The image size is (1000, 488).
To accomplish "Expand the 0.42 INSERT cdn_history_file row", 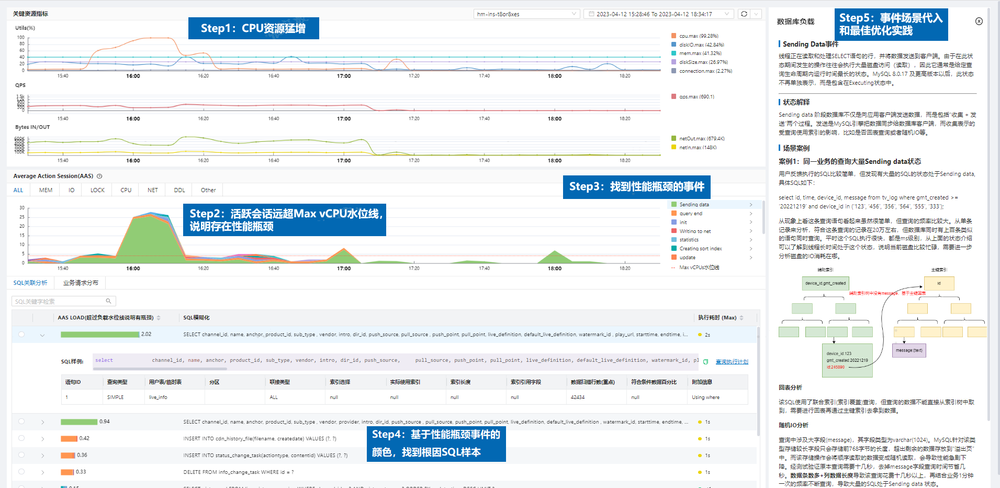I will (43, 438).
